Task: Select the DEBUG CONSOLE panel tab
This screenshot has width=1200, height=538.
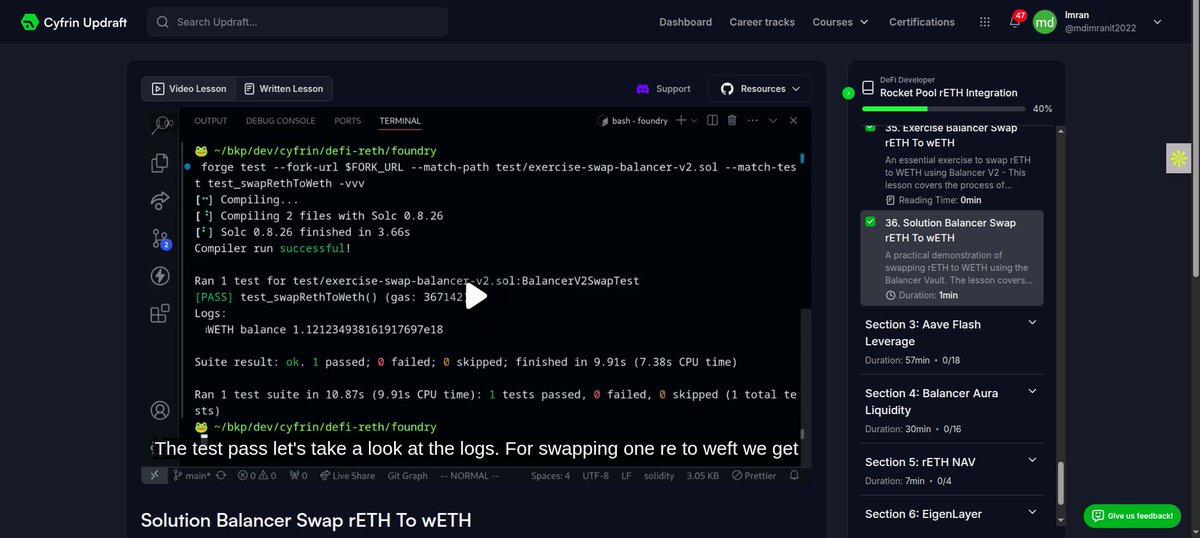Action: coord(281,121)
